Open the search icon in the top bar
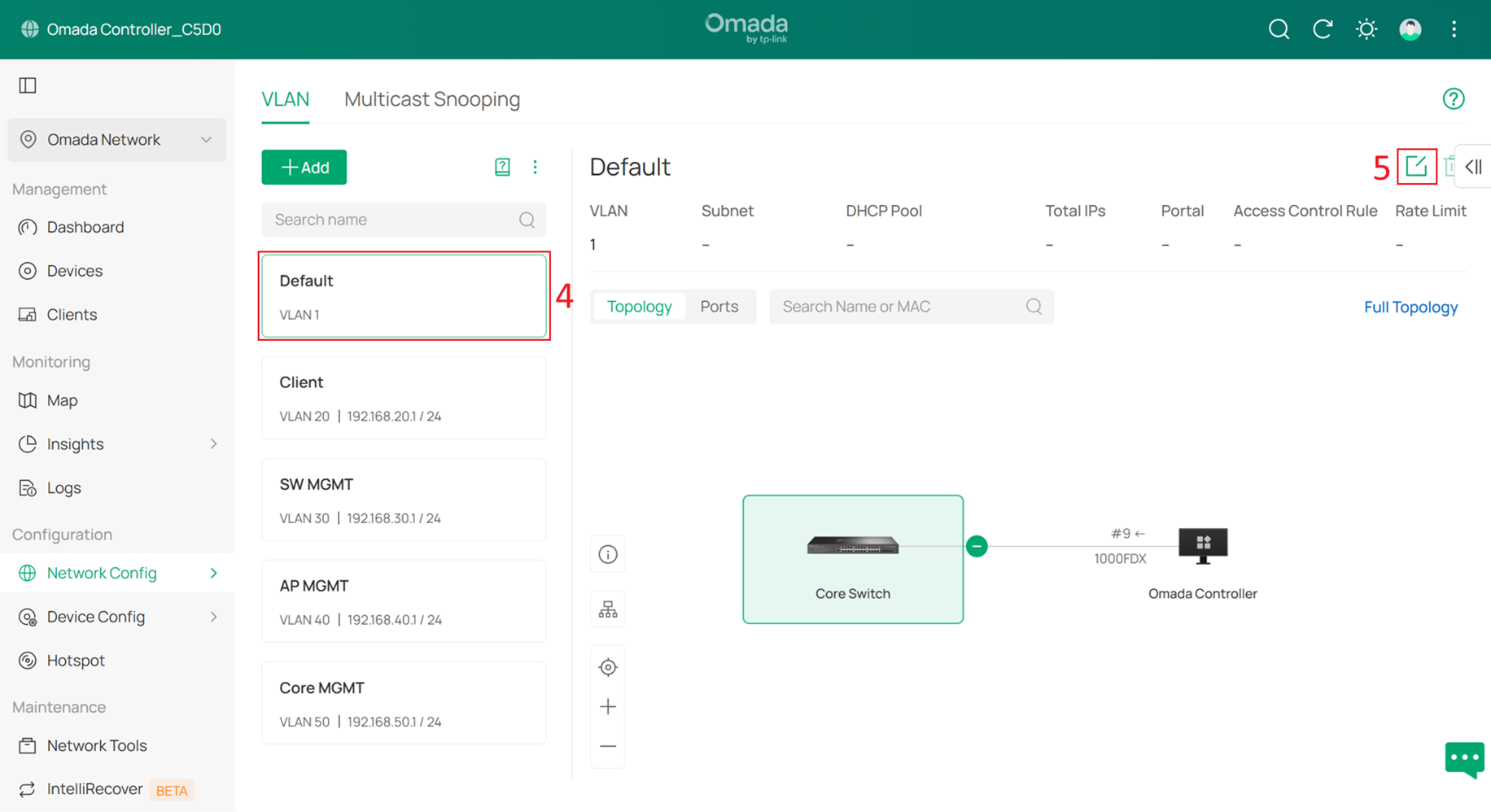 1279,28
